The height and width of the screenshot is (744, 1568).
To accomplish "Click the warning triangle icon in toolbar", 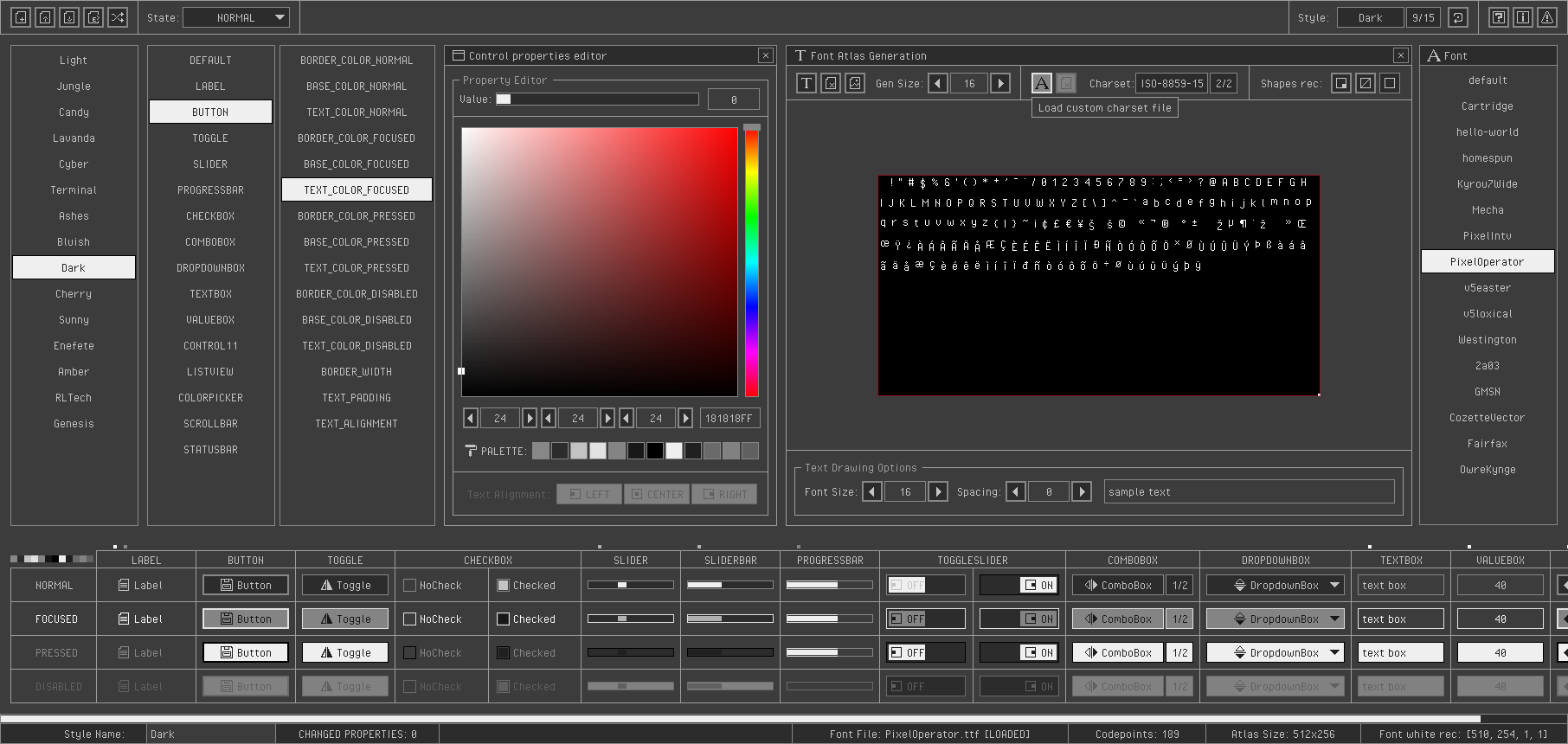I will pos(1547,17).
